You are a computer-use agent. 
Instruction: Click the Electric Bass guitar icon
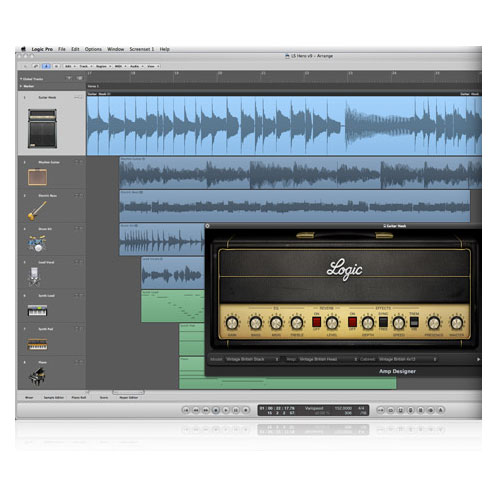(x=37, y=211)
